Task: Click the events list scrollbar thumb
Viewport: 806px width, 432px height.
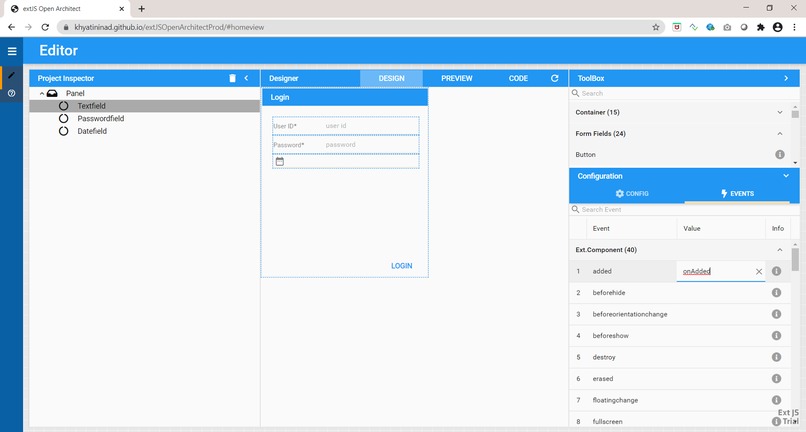Action: pos(795,259)
